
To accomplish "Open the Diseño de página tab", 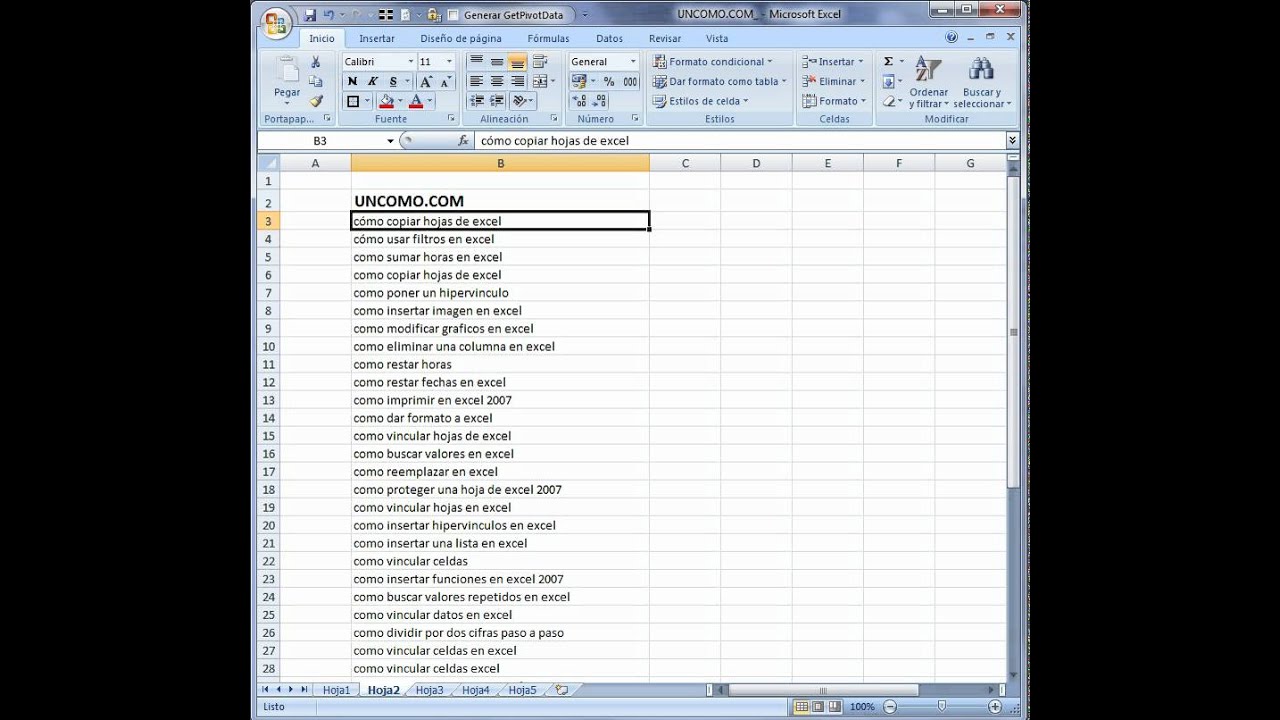I will coord(461,38).
